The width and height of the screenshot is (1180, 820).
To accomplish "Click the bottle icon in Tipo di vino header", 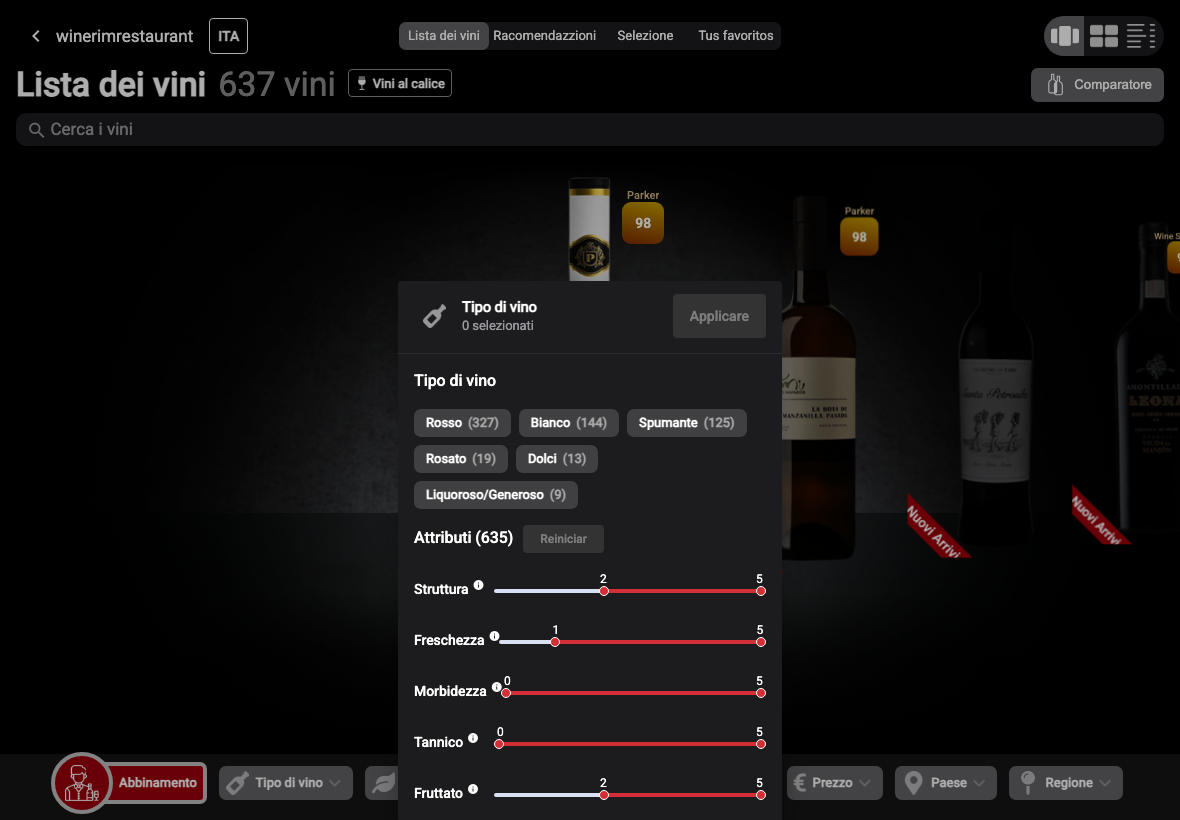I will [x=434, y=316].
